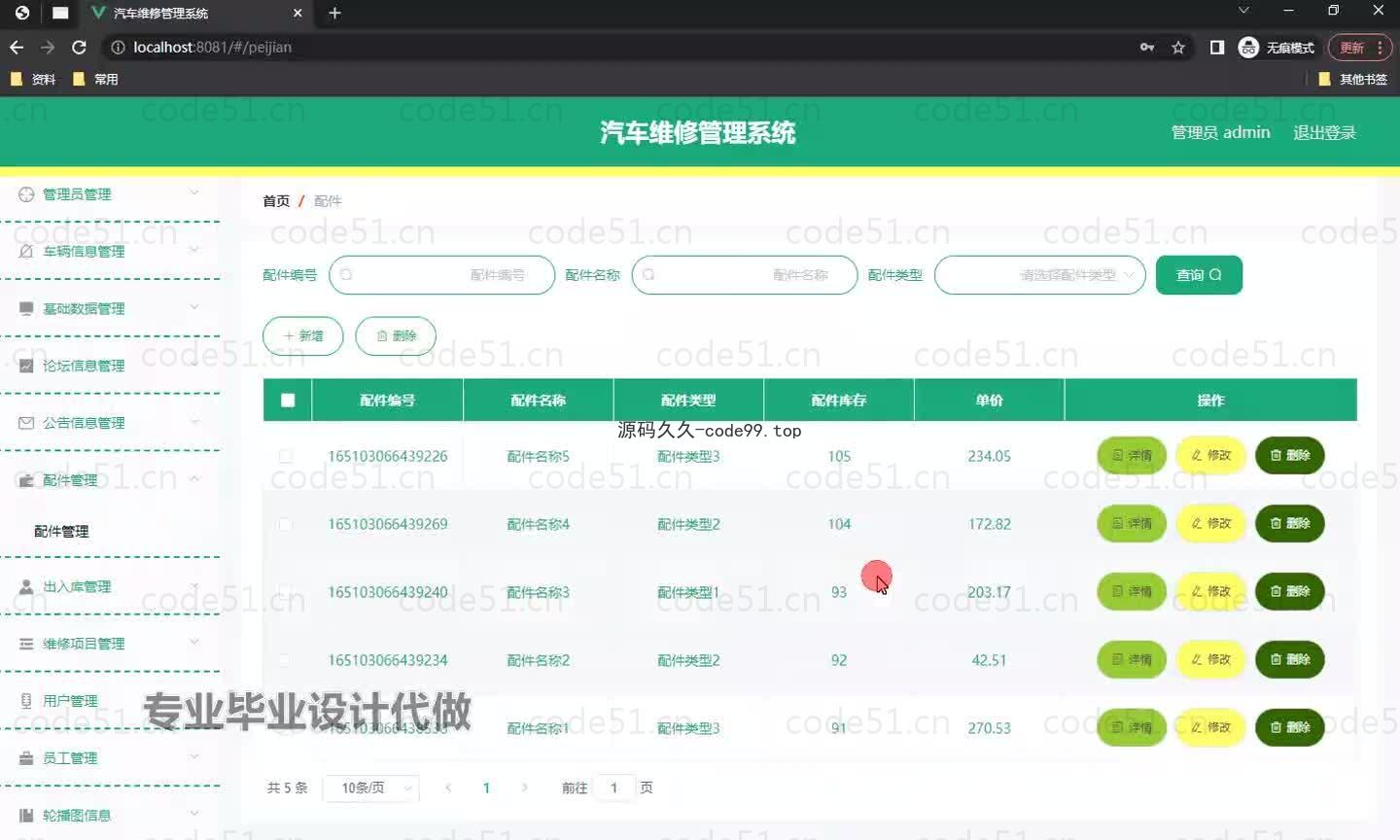The image size is (1400, 840).
Task: Toggle the select-all header checkbox
Action: click(x=288, y=400)
